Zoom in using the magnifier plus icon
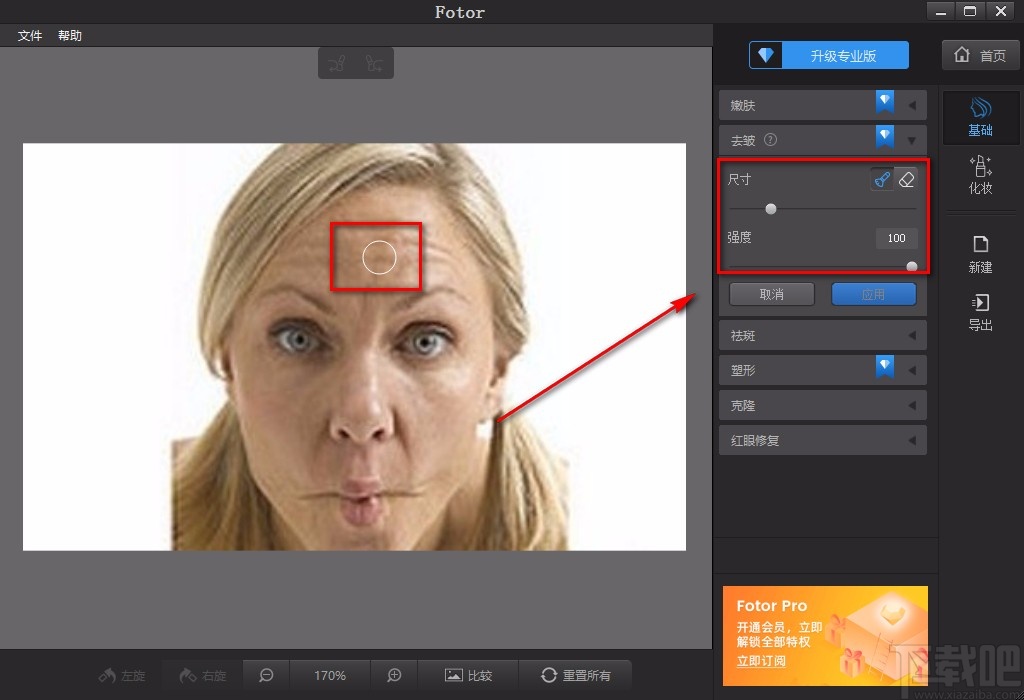 [x=393, y=676]
